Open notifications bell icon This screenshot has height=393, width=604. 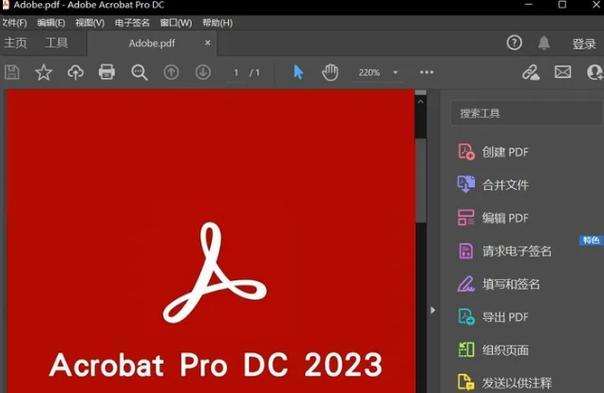[544, 43]
